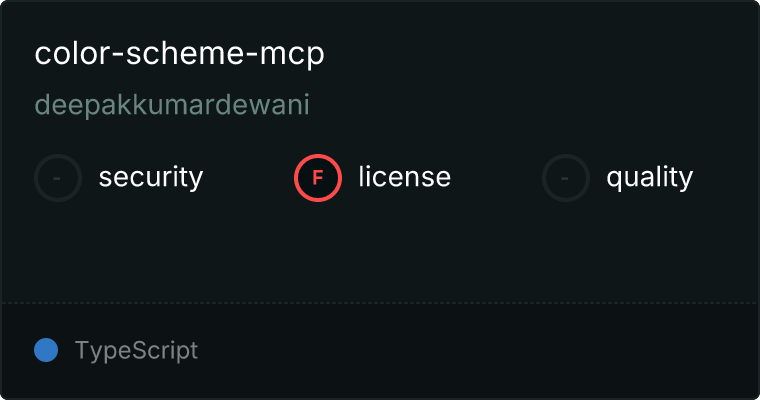Viewport: 760px width, 400px height.
Task: Click the dash inside quality badge
Action: coord(565,178)
